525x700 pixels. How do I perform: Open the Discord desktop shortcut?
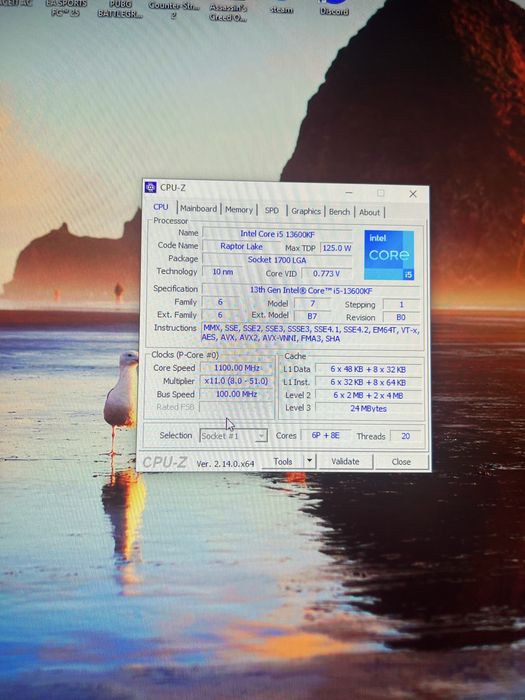pyautogui.click(x=334, y=7)
